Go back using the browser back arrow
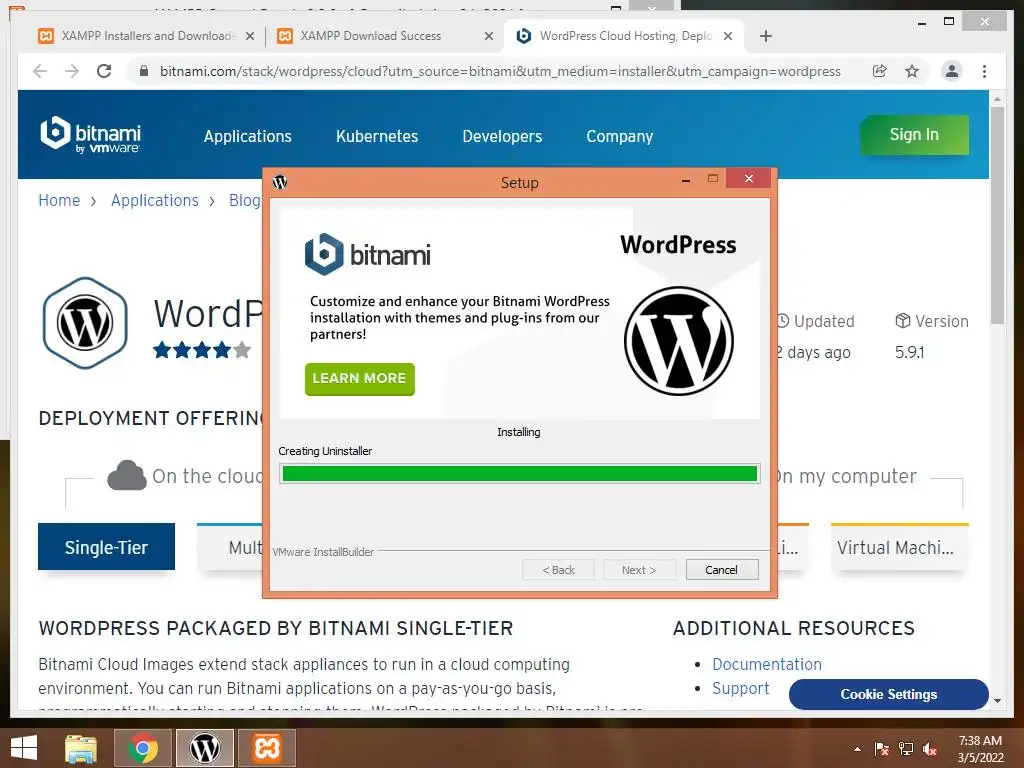 [x=40, y=71]
